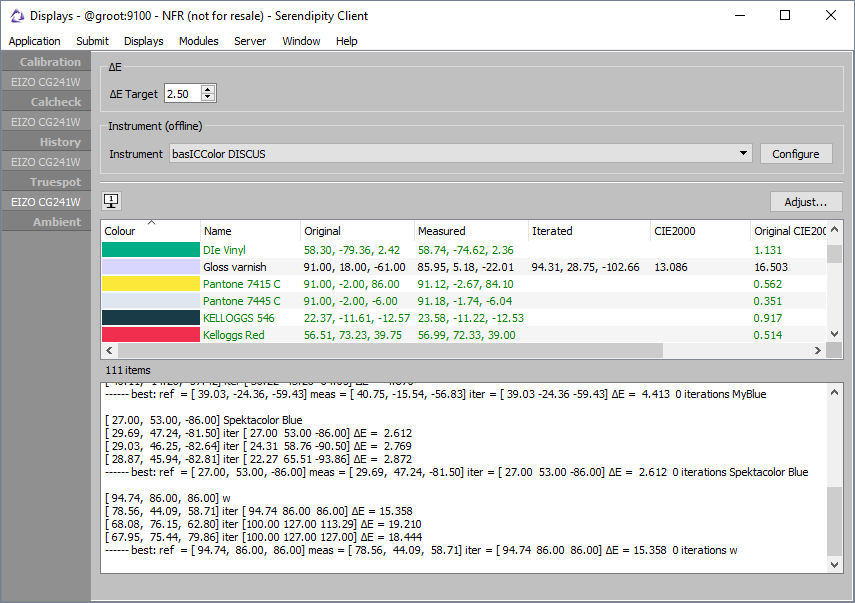Open the Help menu

pos(346,41)
